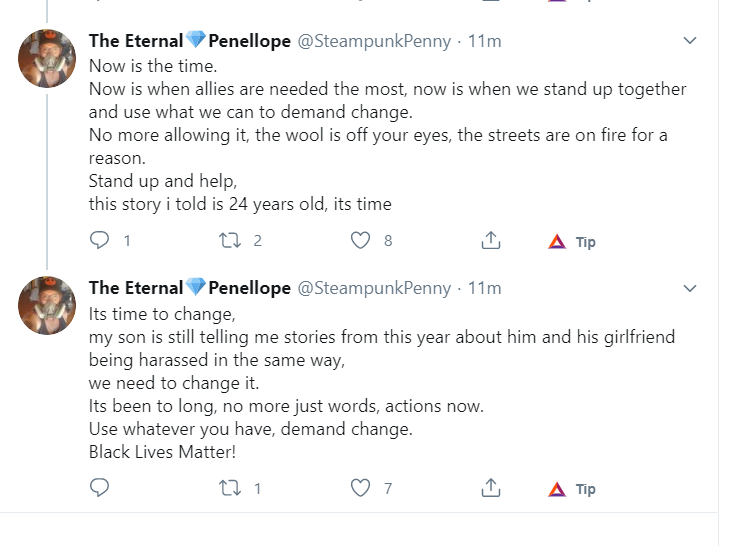Open @SteampunkPenny handle on the second tweet
This screenshot has height=546, width=736.
[374, 288]
